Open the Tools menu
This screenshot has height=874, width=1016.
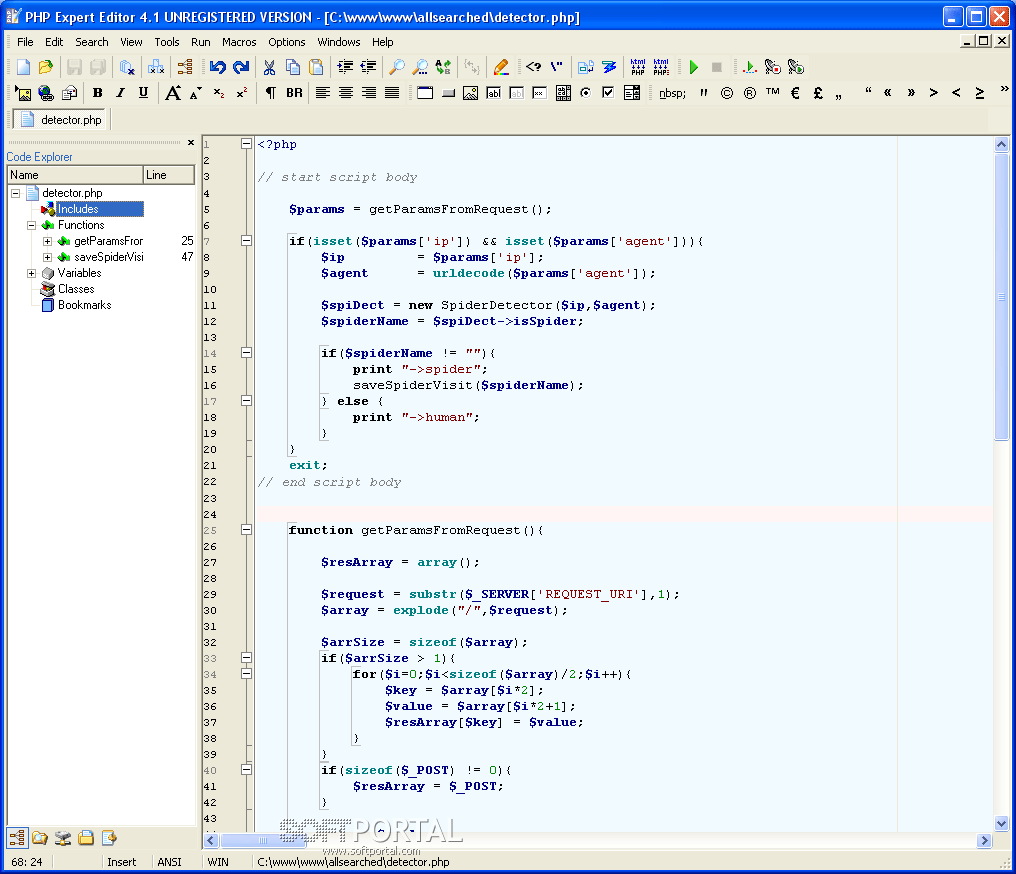point(167,42)
